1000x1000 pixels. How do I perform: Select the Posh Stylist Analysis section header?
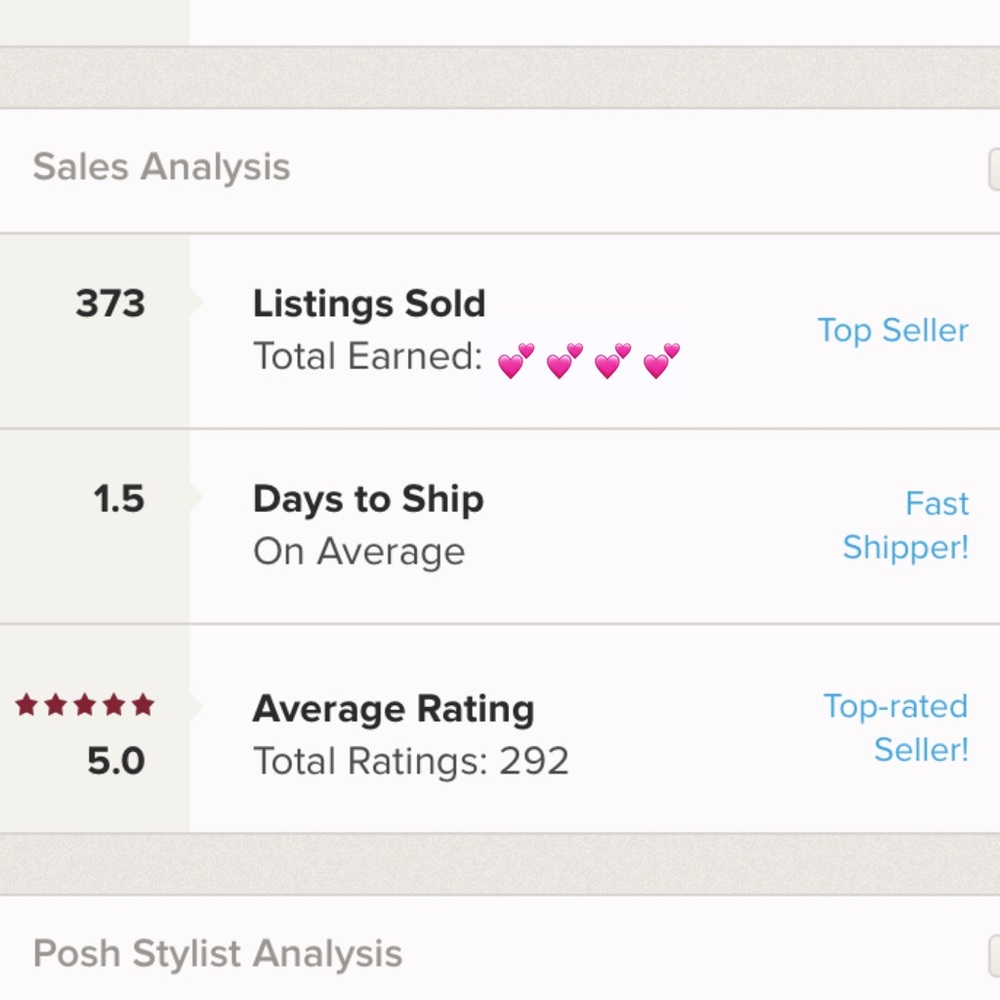[x=217, y=953]
